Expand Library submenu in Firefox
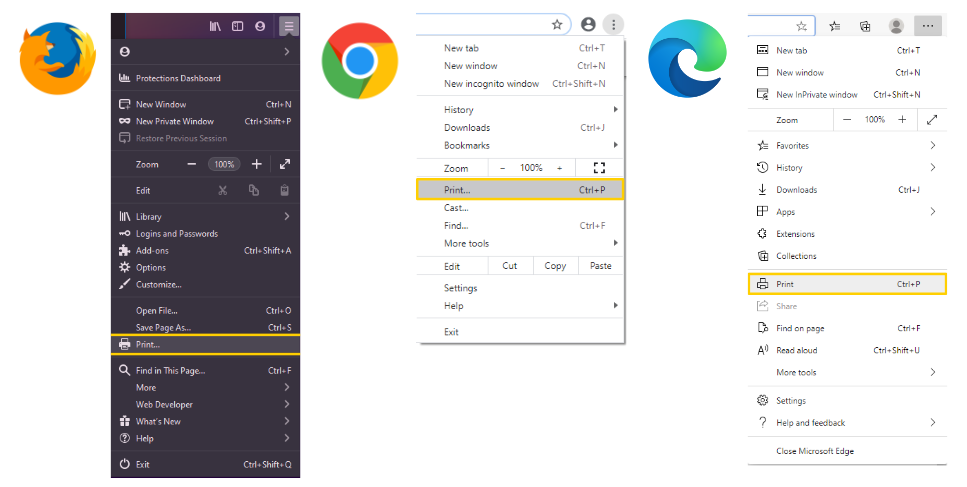The height and width of the screenshot is (487, 967). coord(205,216)
